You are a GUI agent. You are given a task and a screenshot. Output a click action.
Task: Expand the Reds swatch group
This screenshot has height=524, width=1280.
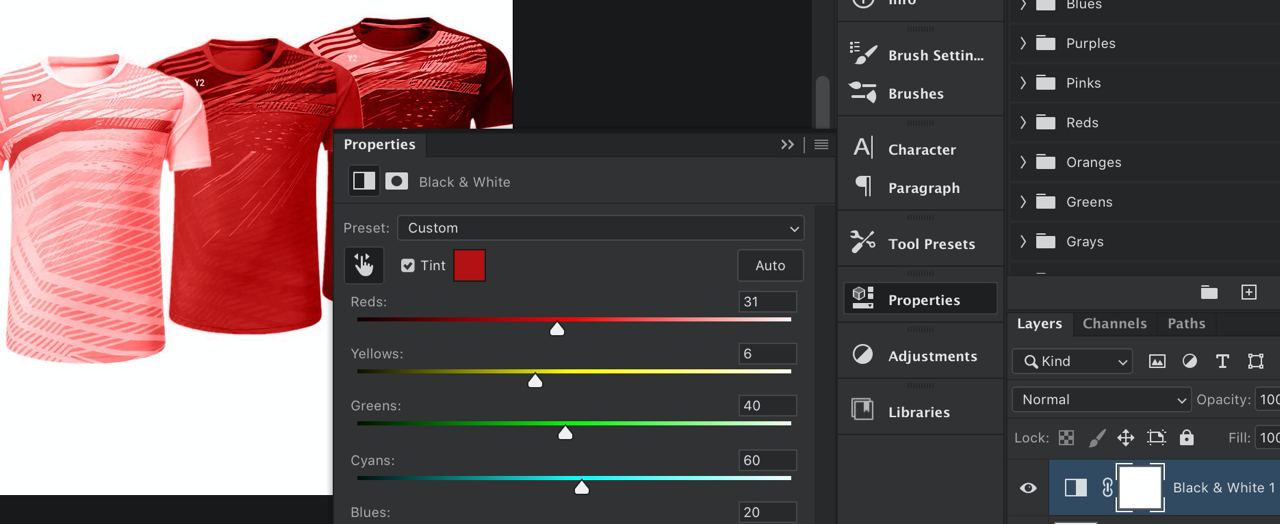click(1023, 122)
